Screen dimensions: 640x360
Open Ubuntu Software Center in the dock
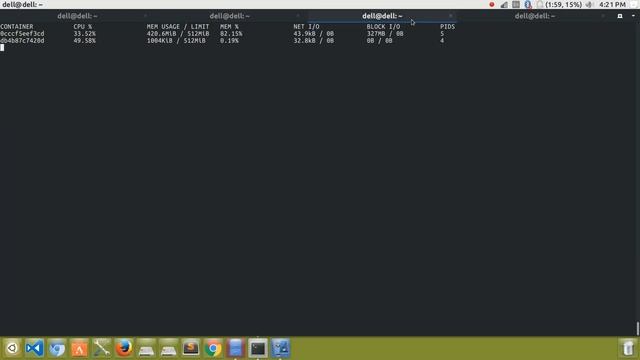click(x=79, y=348)
